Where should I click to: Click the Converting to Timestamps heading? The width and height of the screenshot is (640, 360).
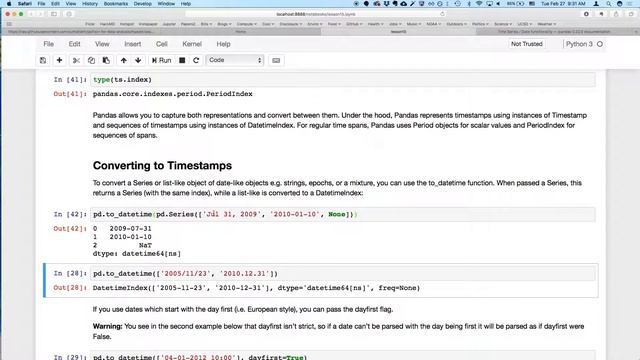162,165
